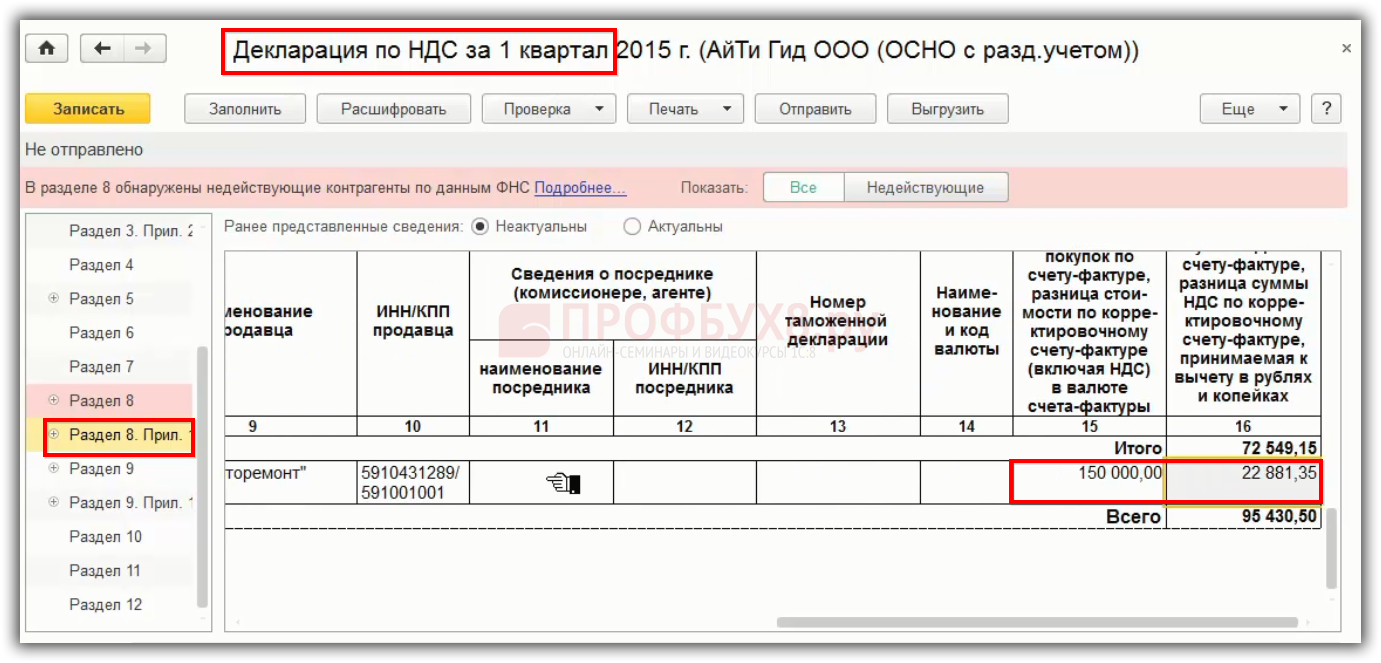Open the Еще dropdown menu

point(1249,109)
